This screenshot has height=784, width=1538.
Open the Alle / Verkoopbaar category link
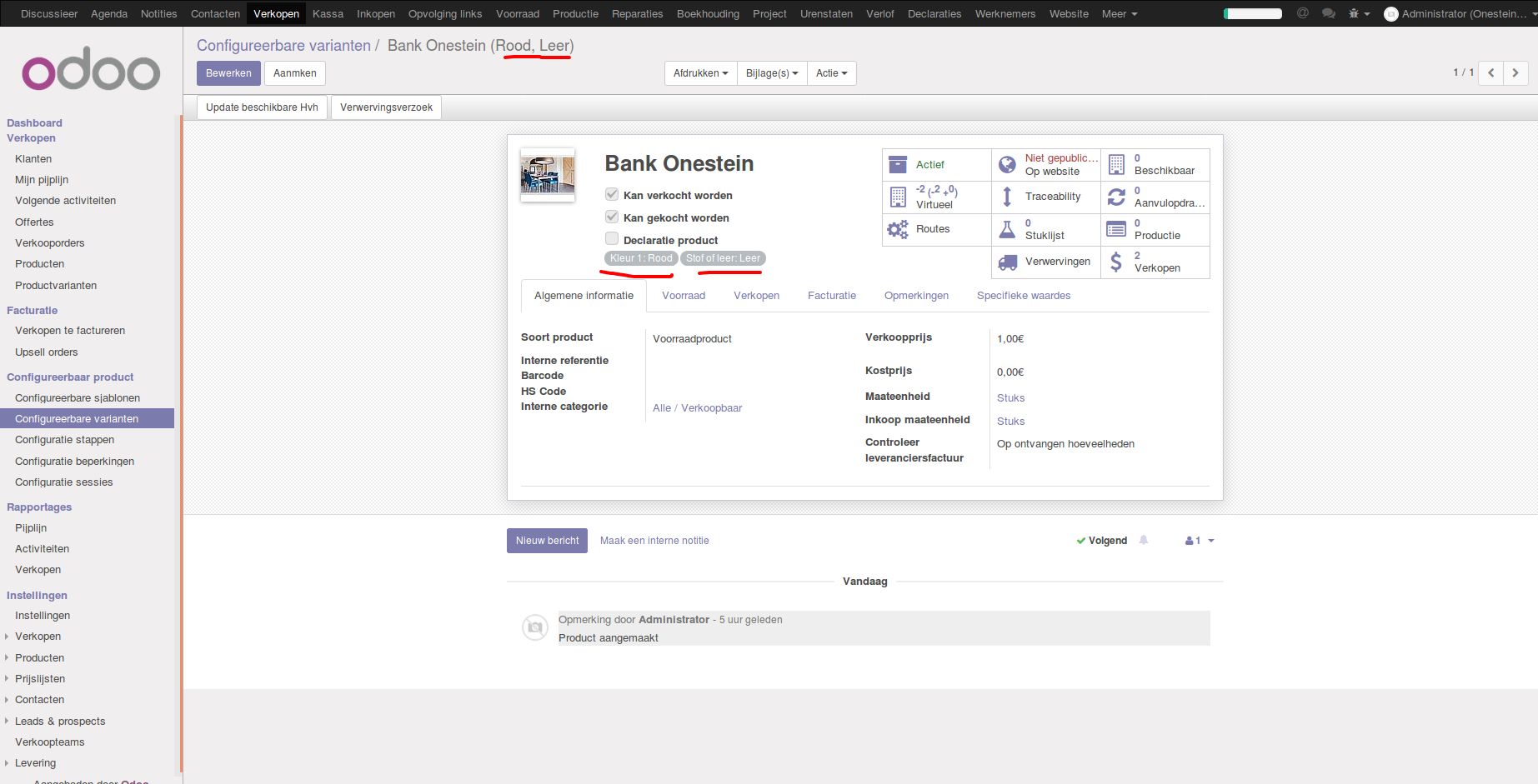click(x=697, y=407)
